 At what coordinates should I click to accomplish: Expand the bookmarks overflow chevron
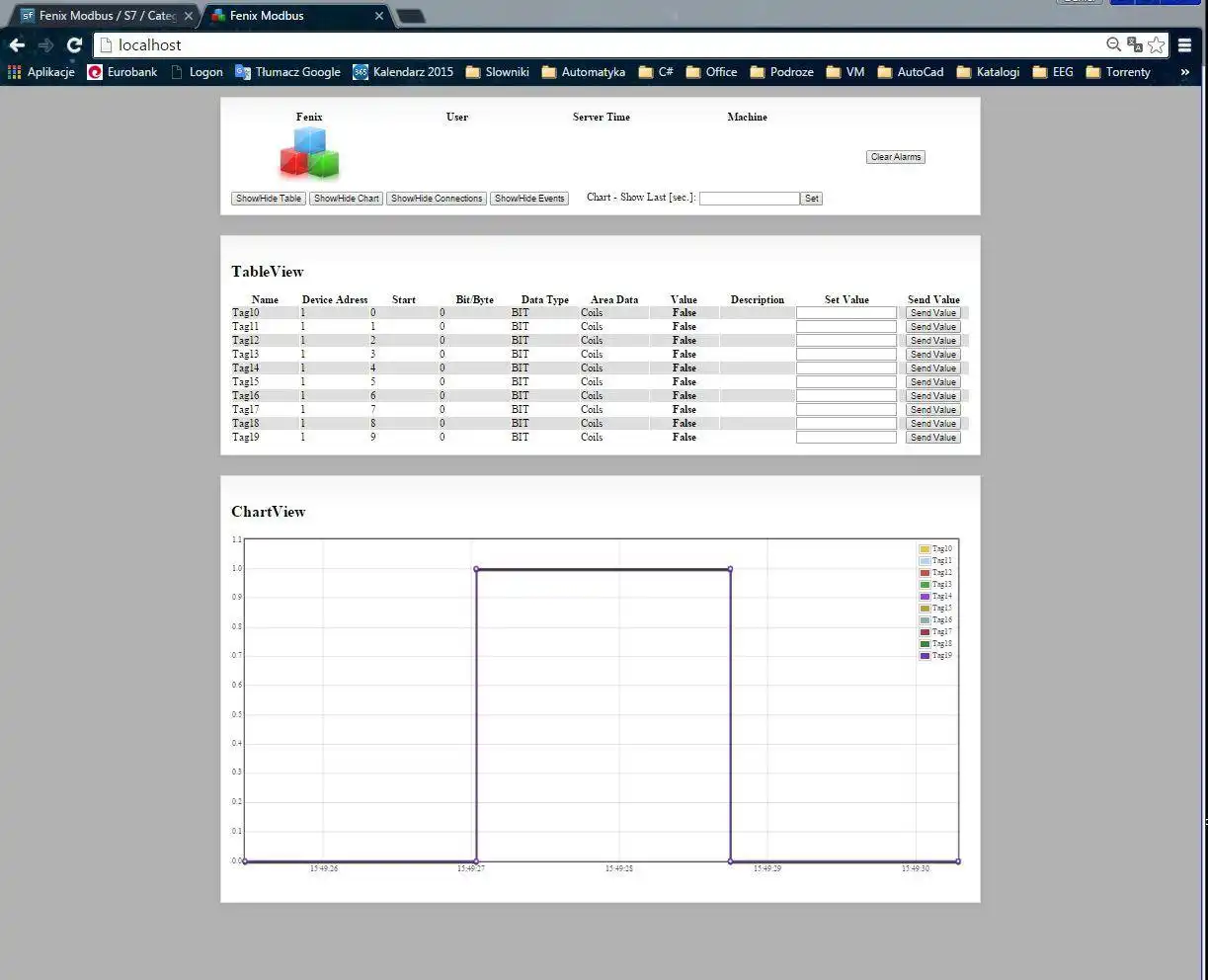coord(1184,72)
